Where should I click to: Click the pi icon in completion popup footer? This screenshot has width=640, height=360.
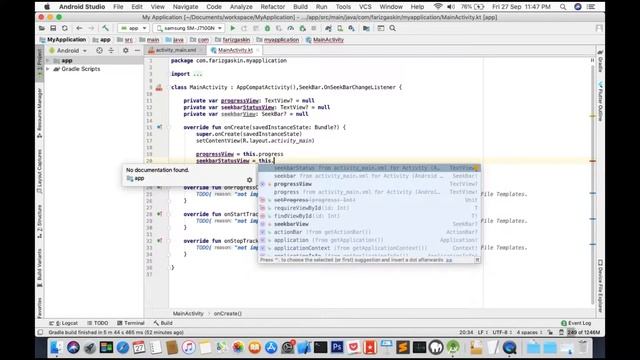[x=477, y=260]
